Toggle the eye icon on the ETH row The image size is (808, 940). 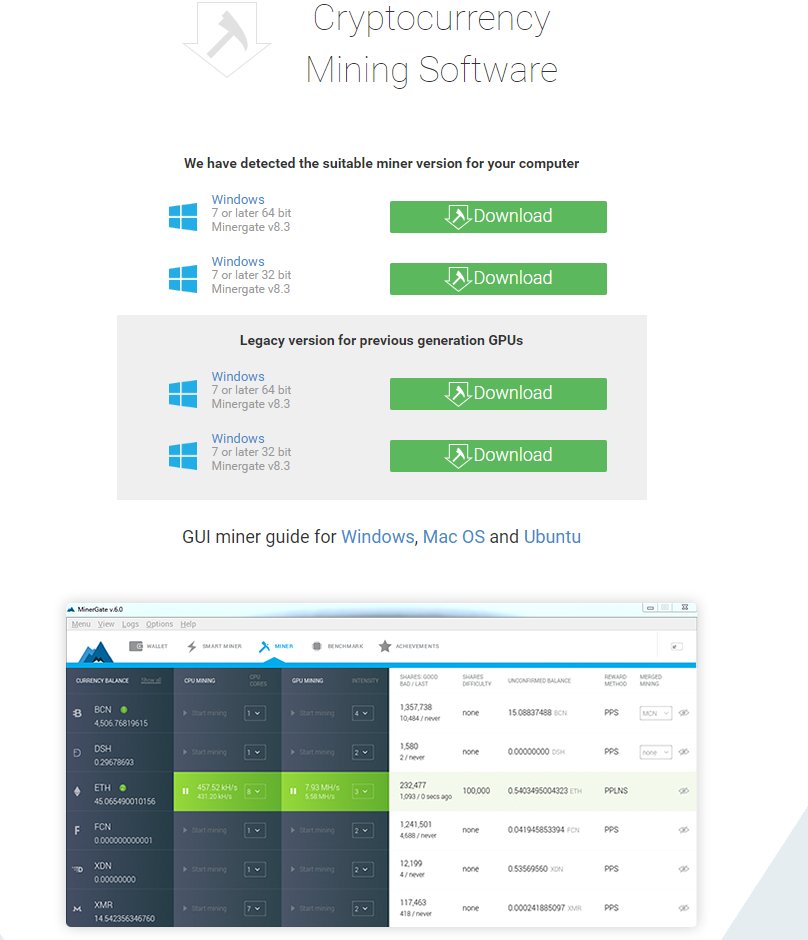coord(683,791)
